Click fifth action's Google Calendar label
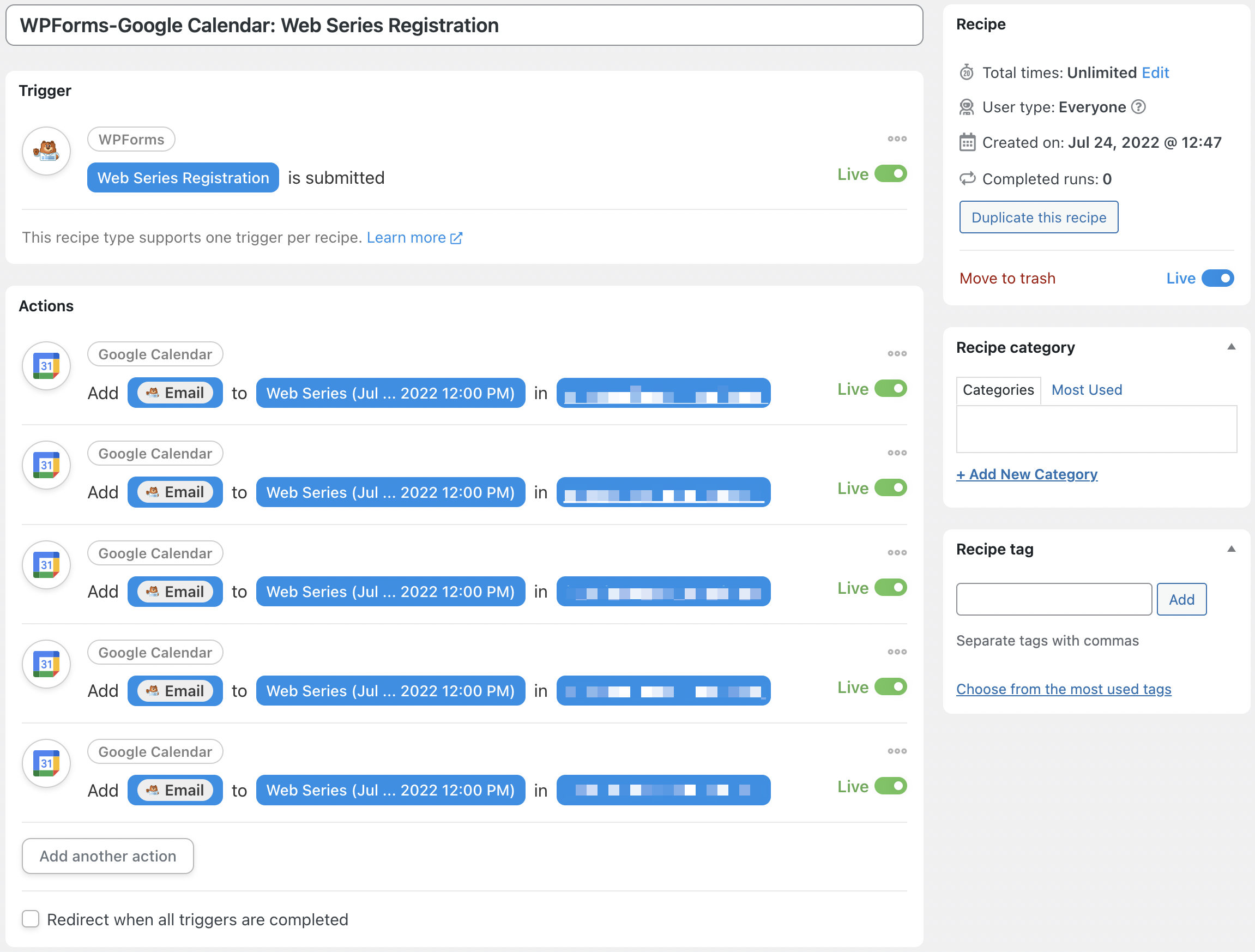 pos(155,752)
